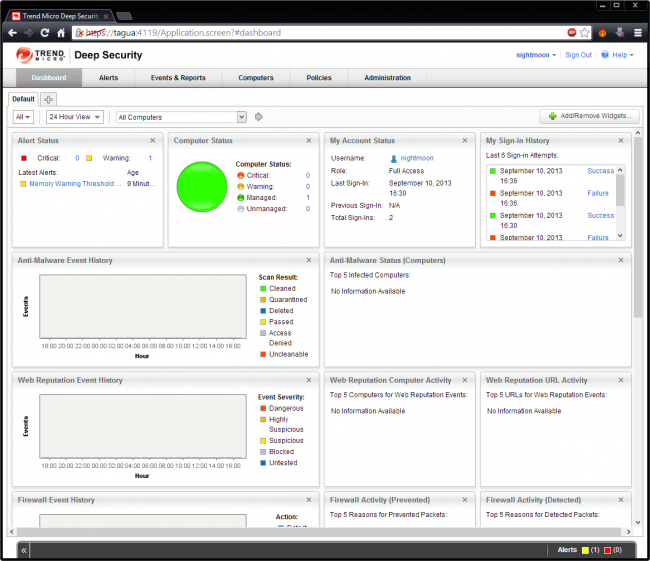Click the yellow alerts (1) indicator in bottom bar
The image size is (650, 561).
[590, 550]
